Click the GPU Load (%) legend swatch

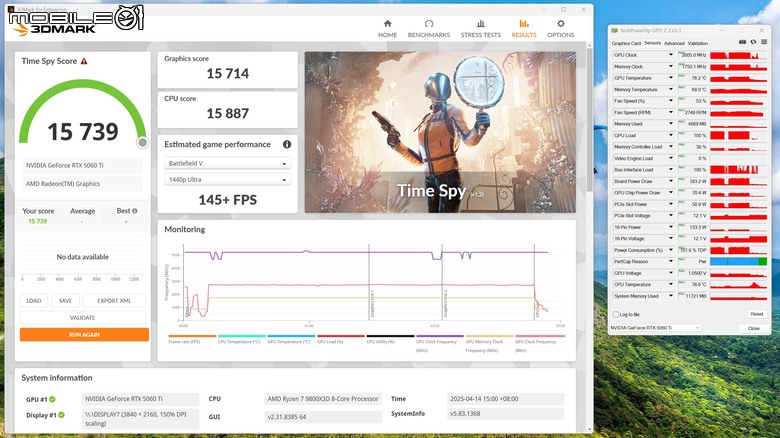click(341, 336)
